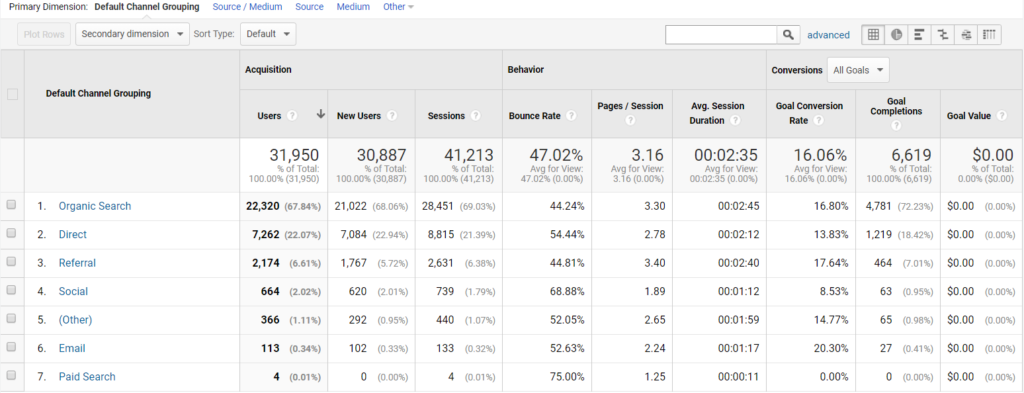The height and width of the screenshot is (393, 1024).
Task: Select Source / Medium primary dimension
Action: pyautogui.click(x=248, y=7)
